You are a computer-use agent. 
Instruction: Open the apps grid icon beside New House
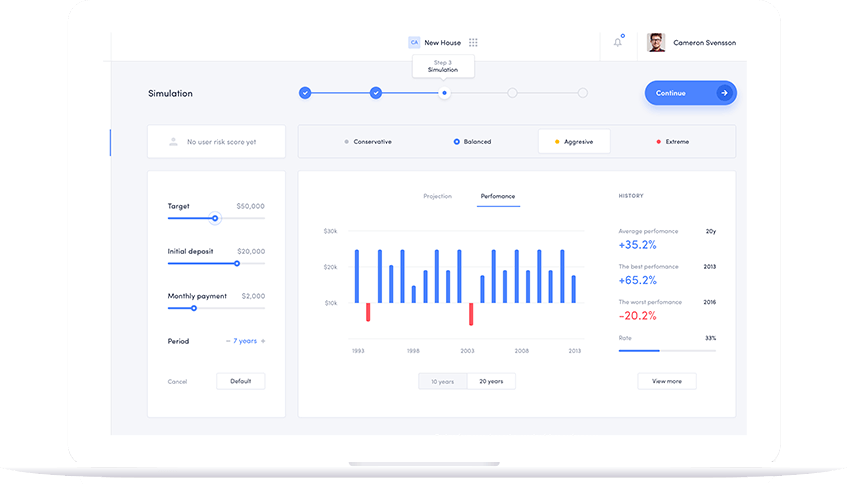473,43
